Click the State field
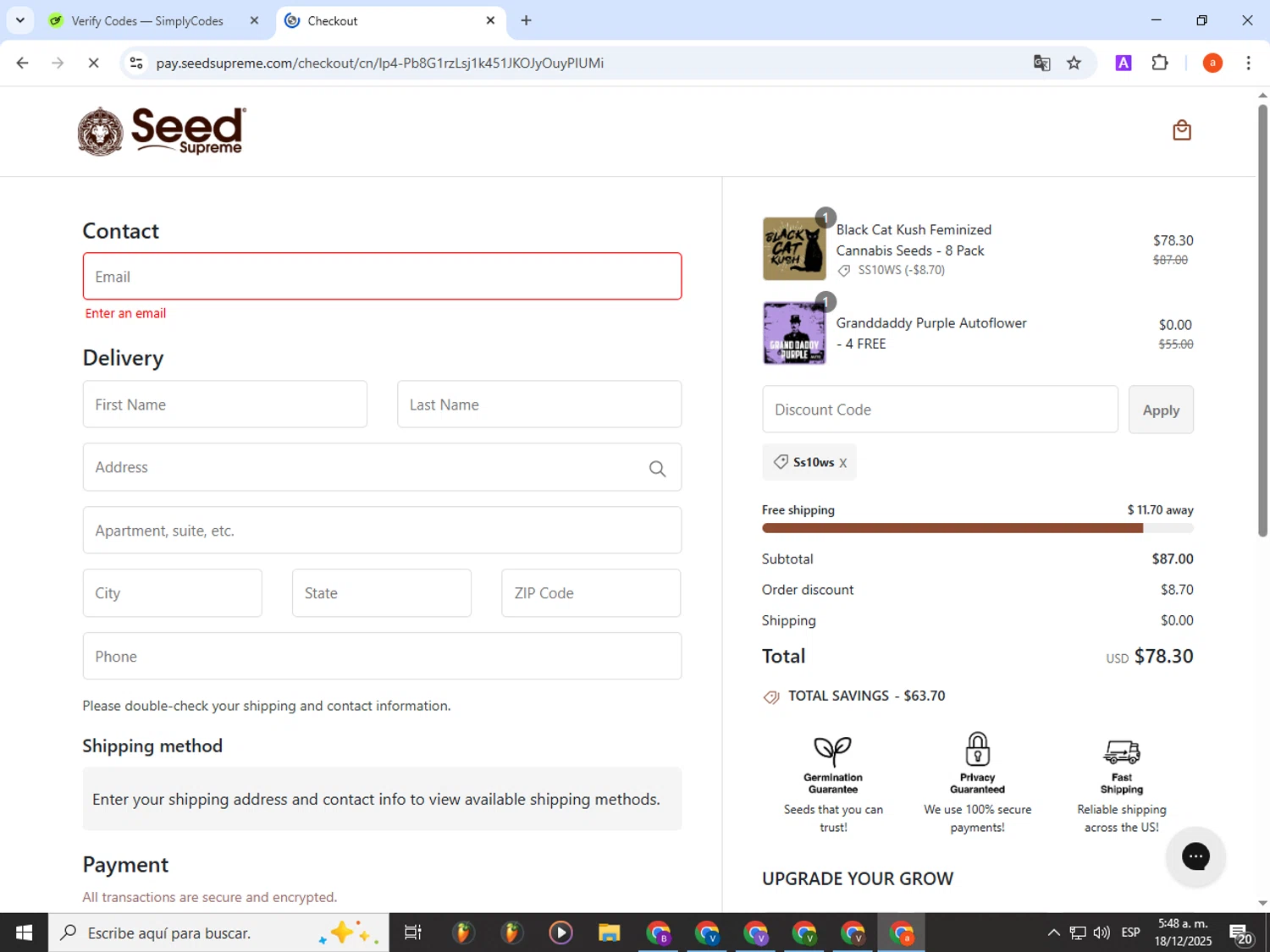The width and height of the screenshot is (1270, 952). 382,593
